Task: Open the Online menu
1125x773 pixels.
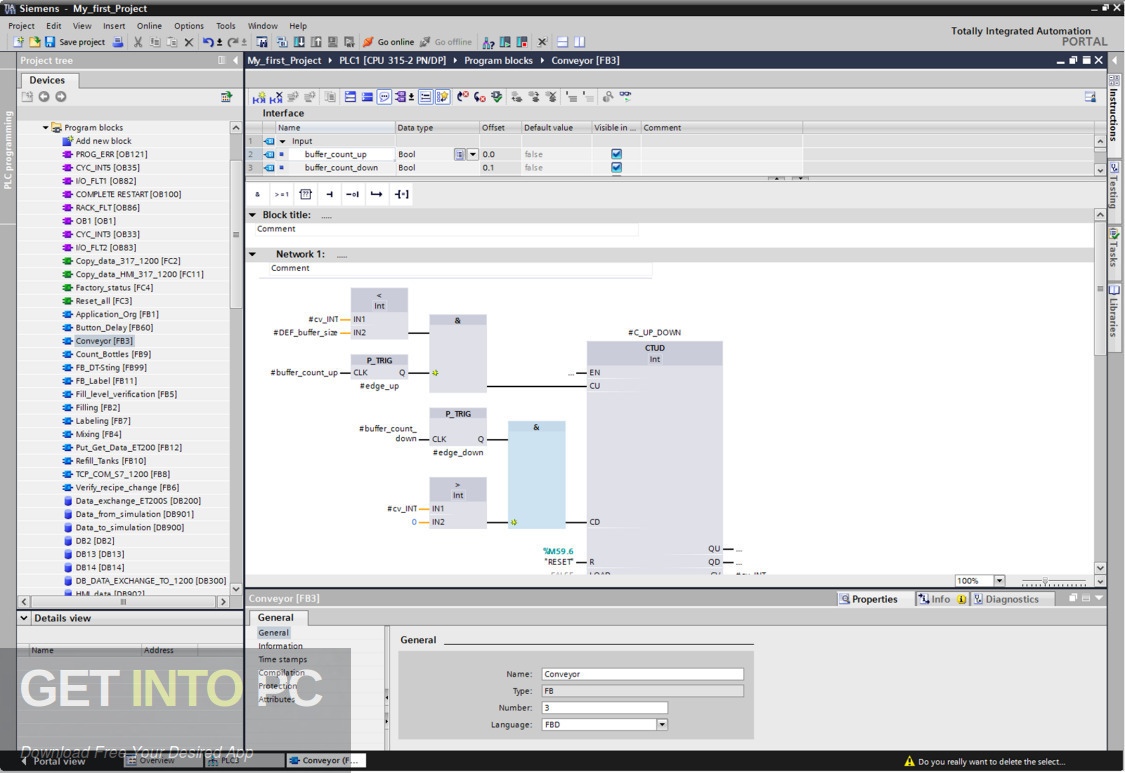Action: pos(149,26)
